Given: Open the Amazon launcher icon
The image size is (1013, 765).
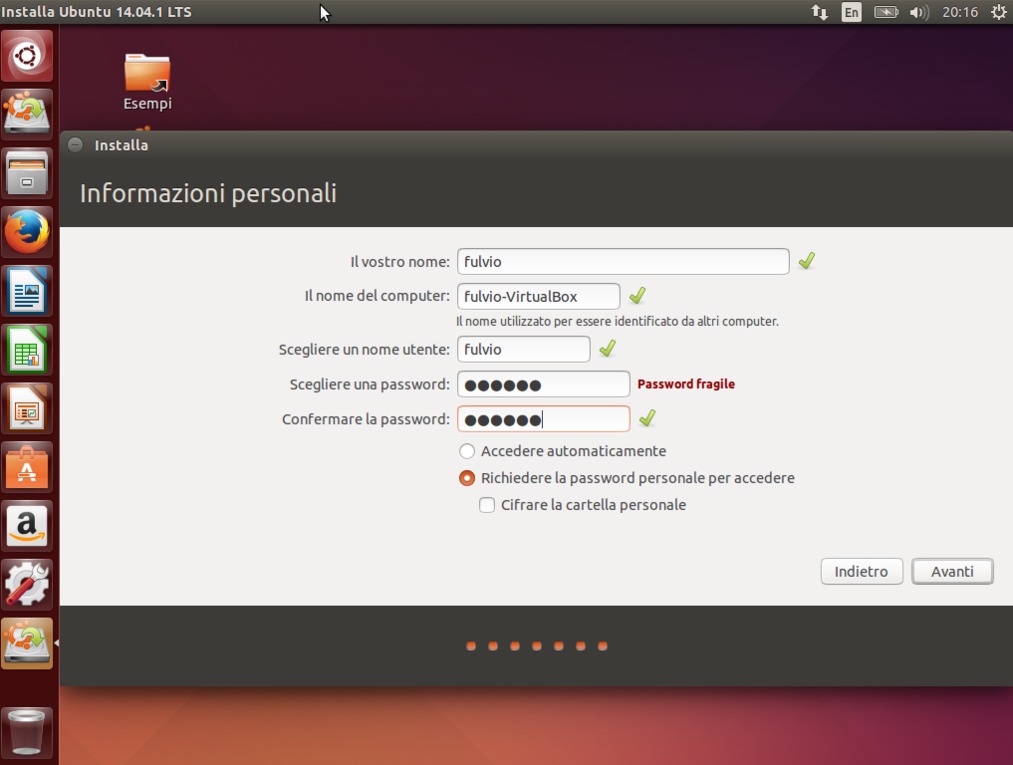Looking at the screenshot, I should click(x=26, y=527).
